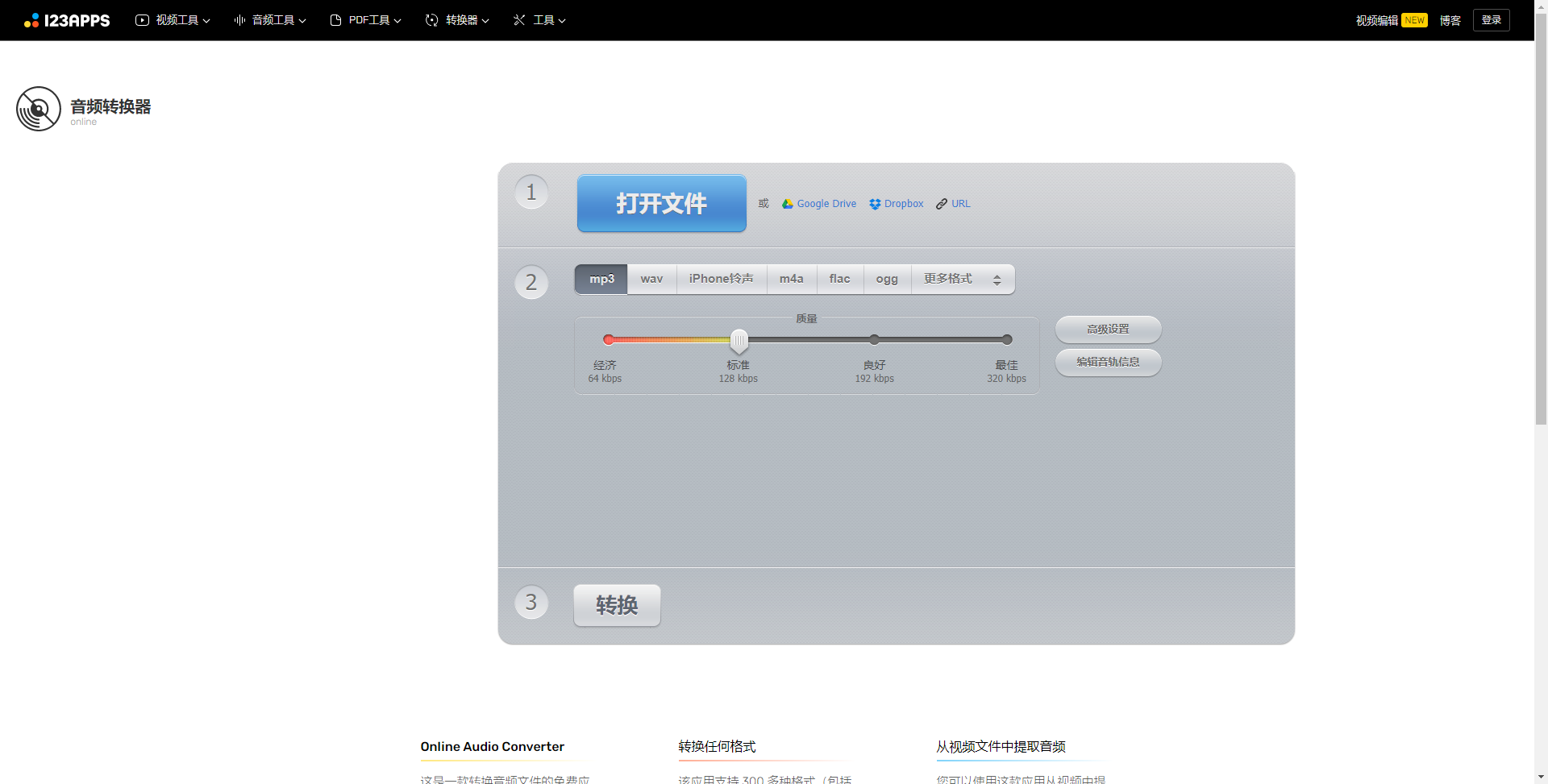
Task: Open the 工具 dropdown menu
Action: (539, 20)
